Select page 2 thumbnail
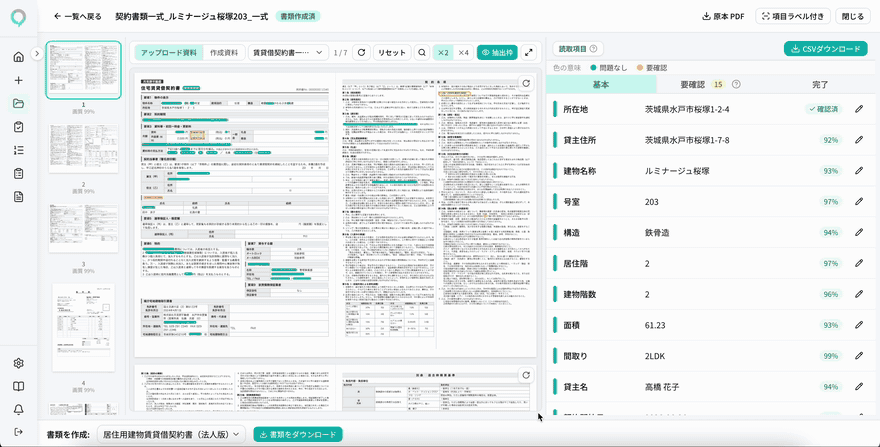 click(83, 148)
